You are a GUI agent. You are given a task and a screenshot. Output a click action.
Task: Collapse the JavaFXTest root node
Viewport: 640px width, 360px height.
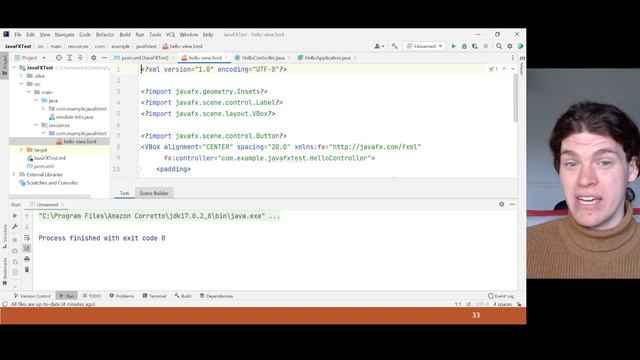click(x=14, y=67)
